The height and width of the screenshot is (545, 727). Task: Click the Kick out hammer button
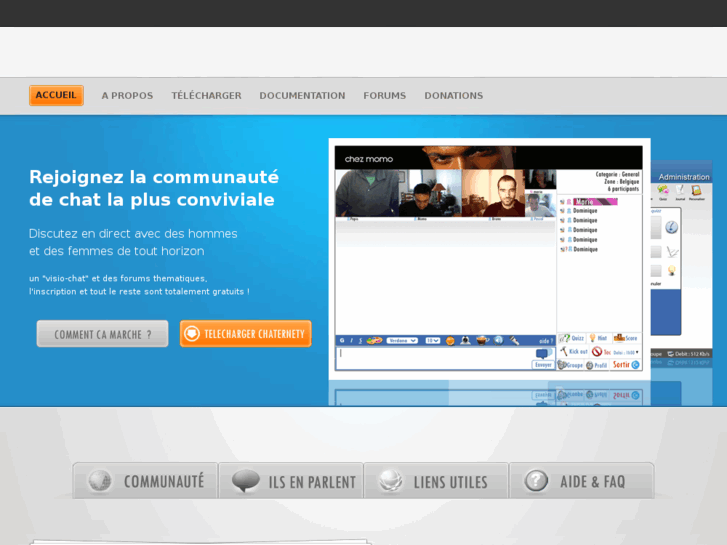(574, 352)
